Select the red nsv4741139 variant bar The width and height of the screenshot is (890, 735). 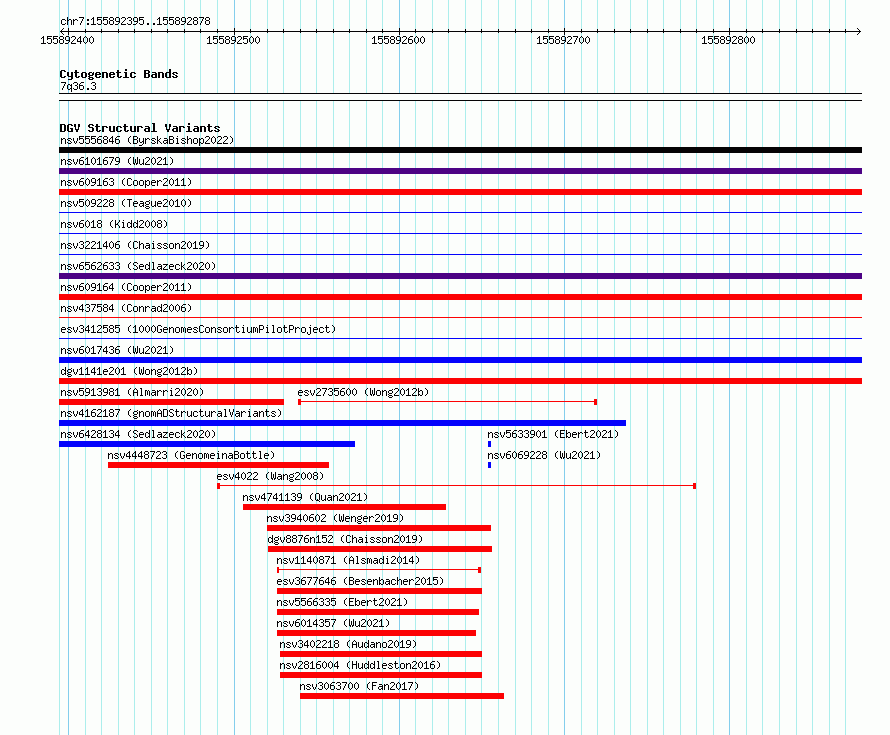pyautogui.click(x=345, y=507)
